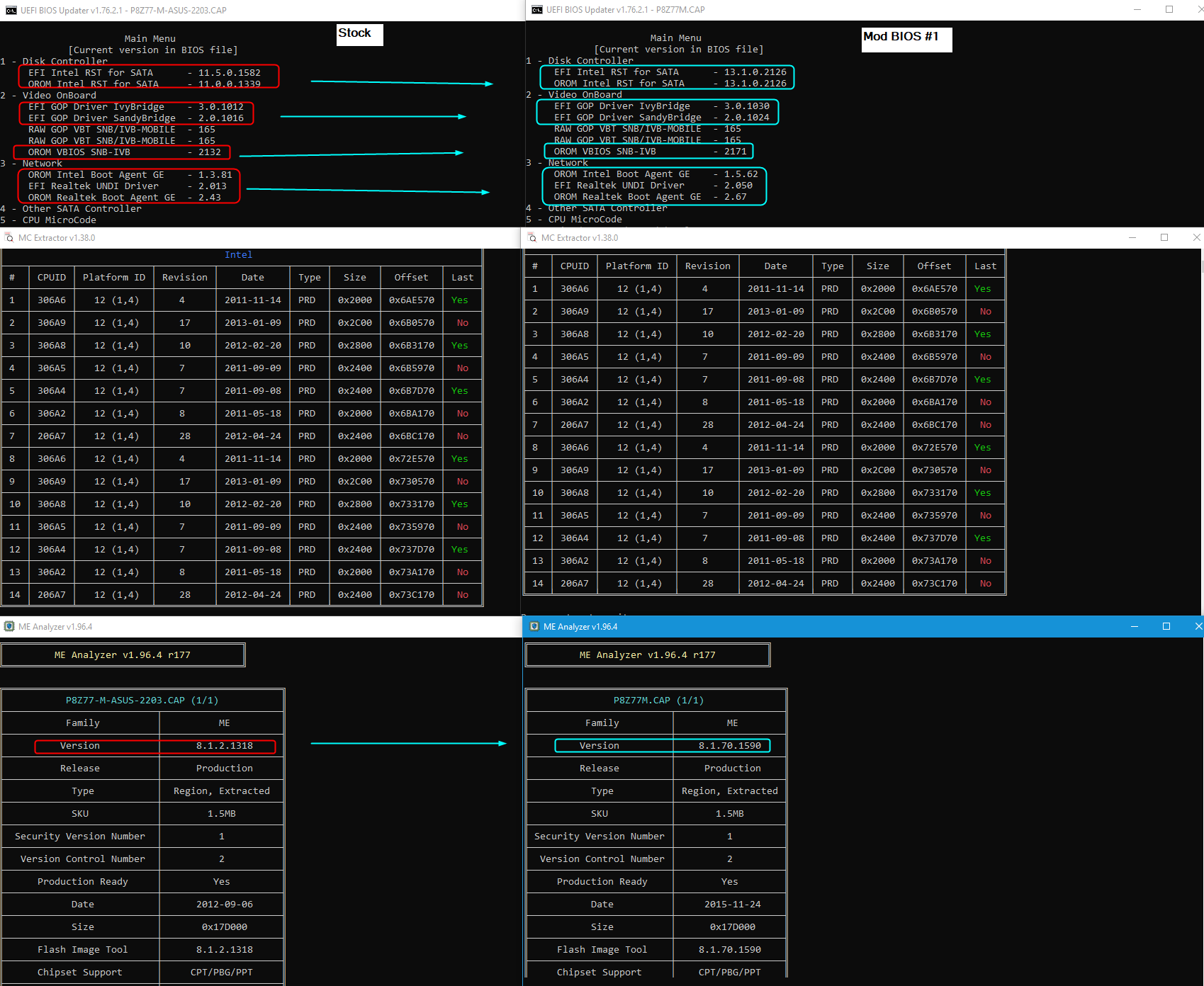Click offset 0x737D70 in the left MC Extractor table
This screenshot has height=986, width=1204.
[412, 550]
